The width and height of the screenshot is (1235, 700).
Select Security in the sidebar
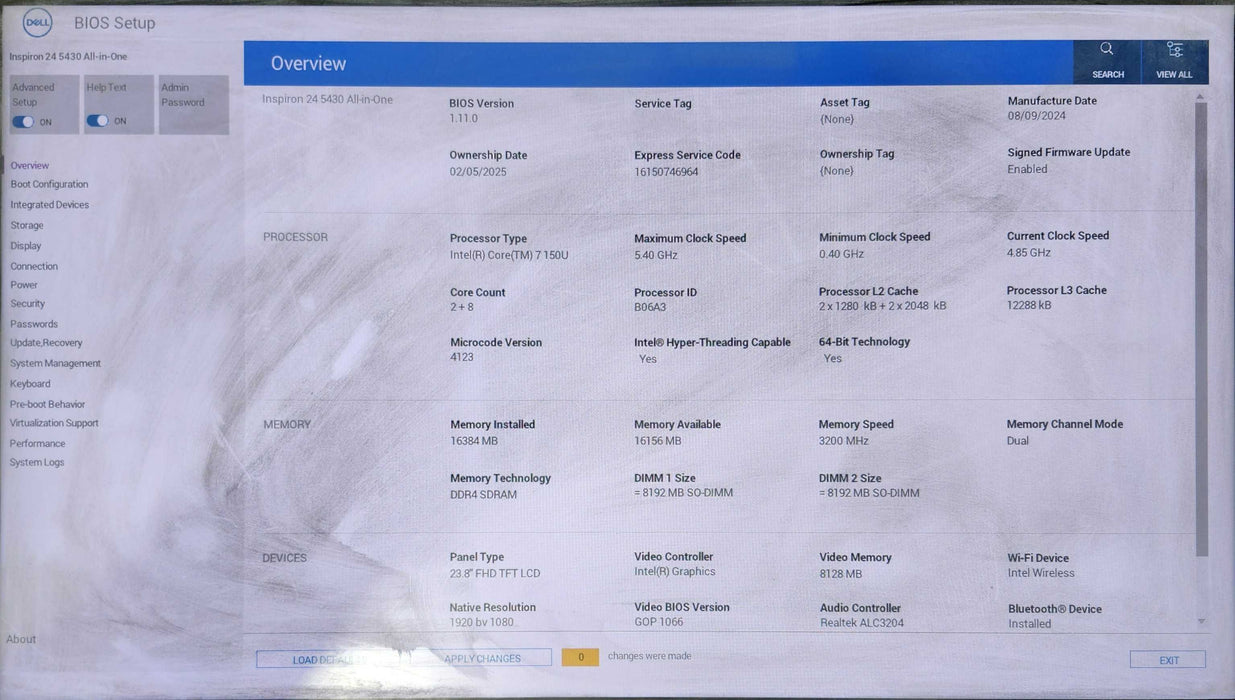coord(27,303)
